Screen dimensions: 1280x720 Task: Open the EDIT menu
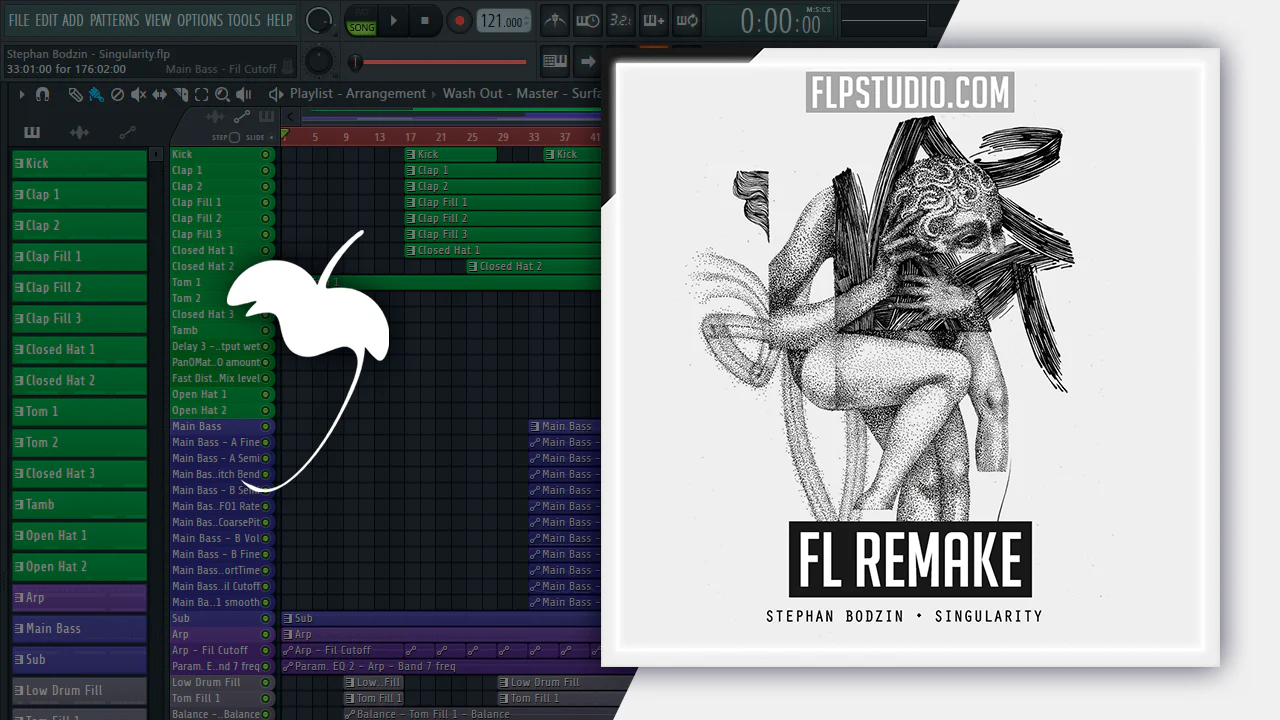point(46,20)
